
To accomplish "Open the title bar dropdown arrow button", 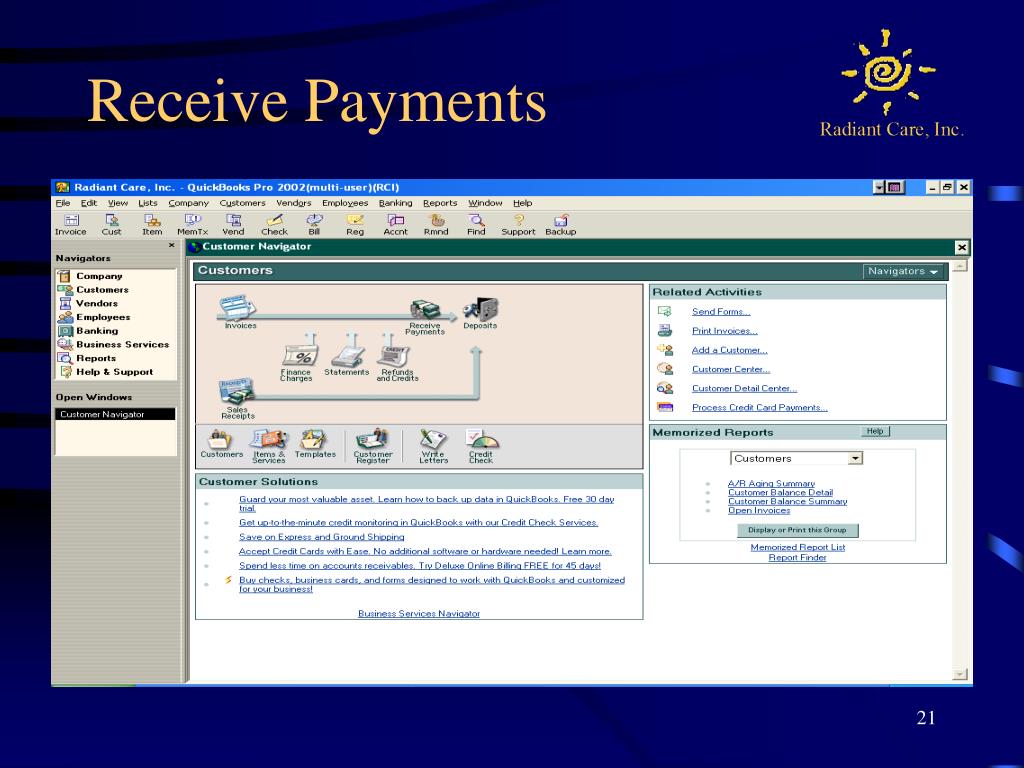I will click(x=879, y=187).
